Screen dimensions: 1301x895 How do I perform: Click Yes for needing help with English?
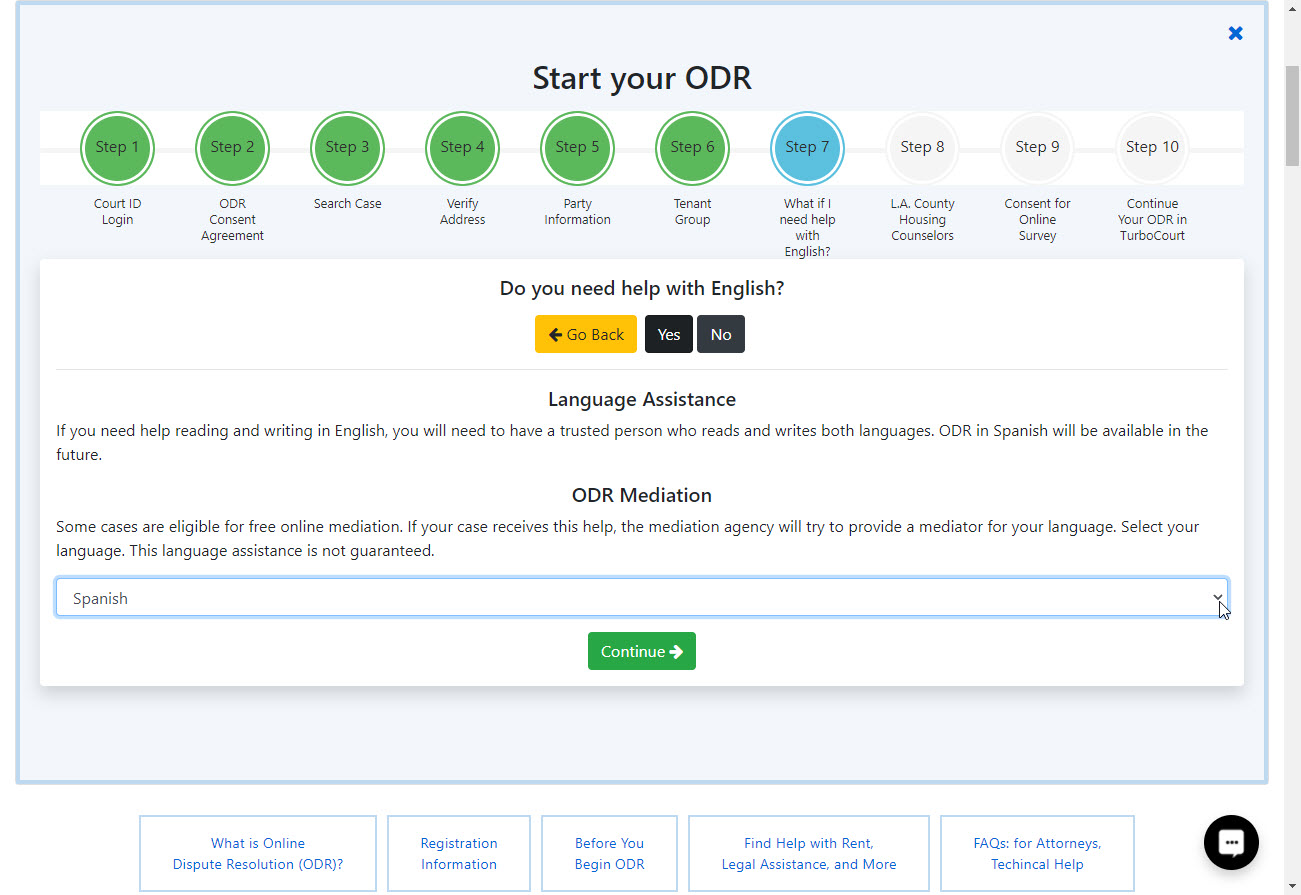(x=668, y=333)
